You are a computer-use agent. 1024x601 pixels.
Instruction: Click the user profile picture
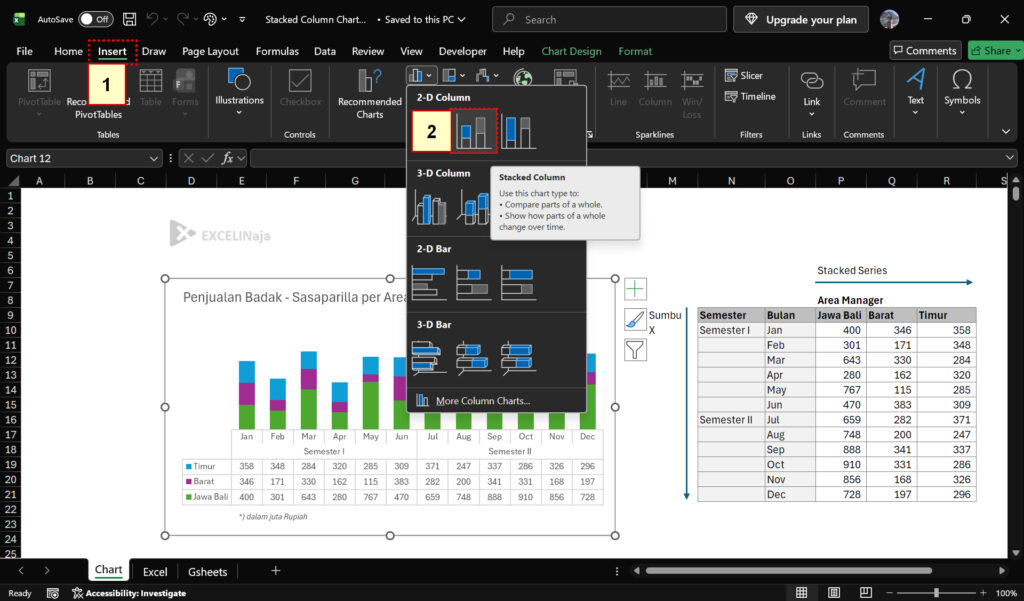889,20
